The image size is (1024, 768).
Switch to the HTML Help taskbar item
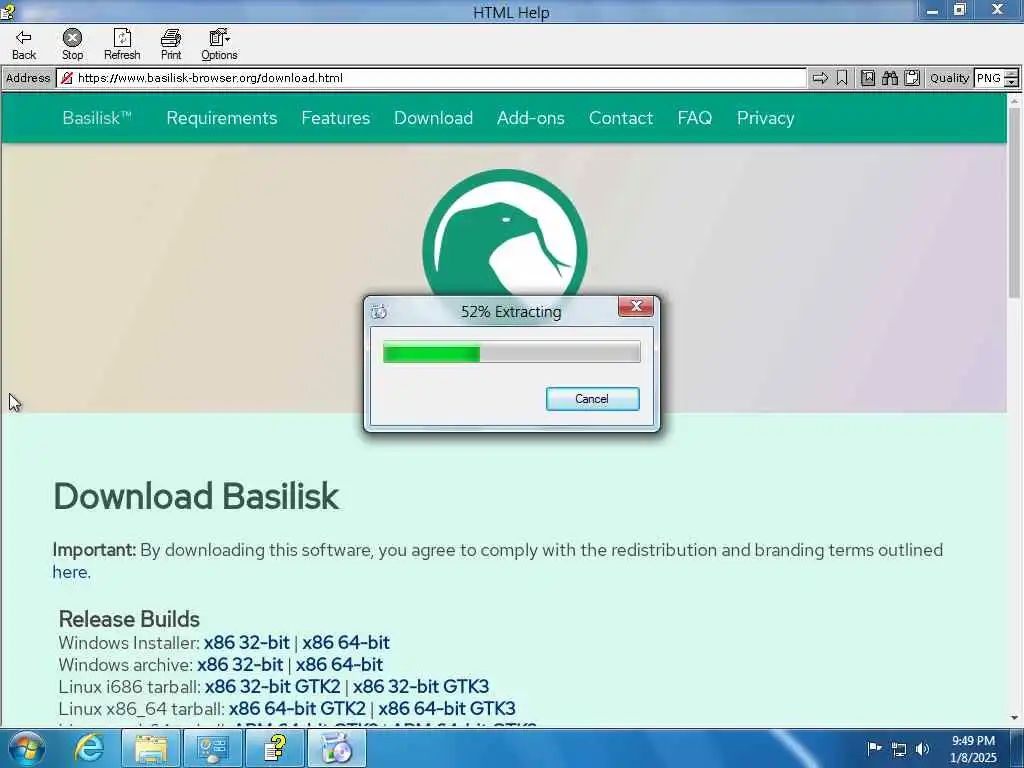(275, 748)
